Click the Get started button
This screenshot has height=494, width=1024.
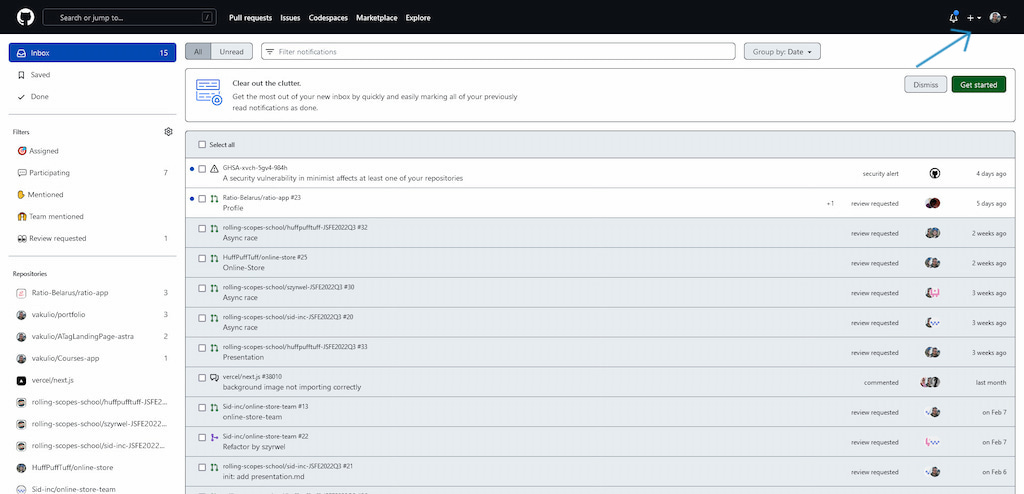[978, 84]
